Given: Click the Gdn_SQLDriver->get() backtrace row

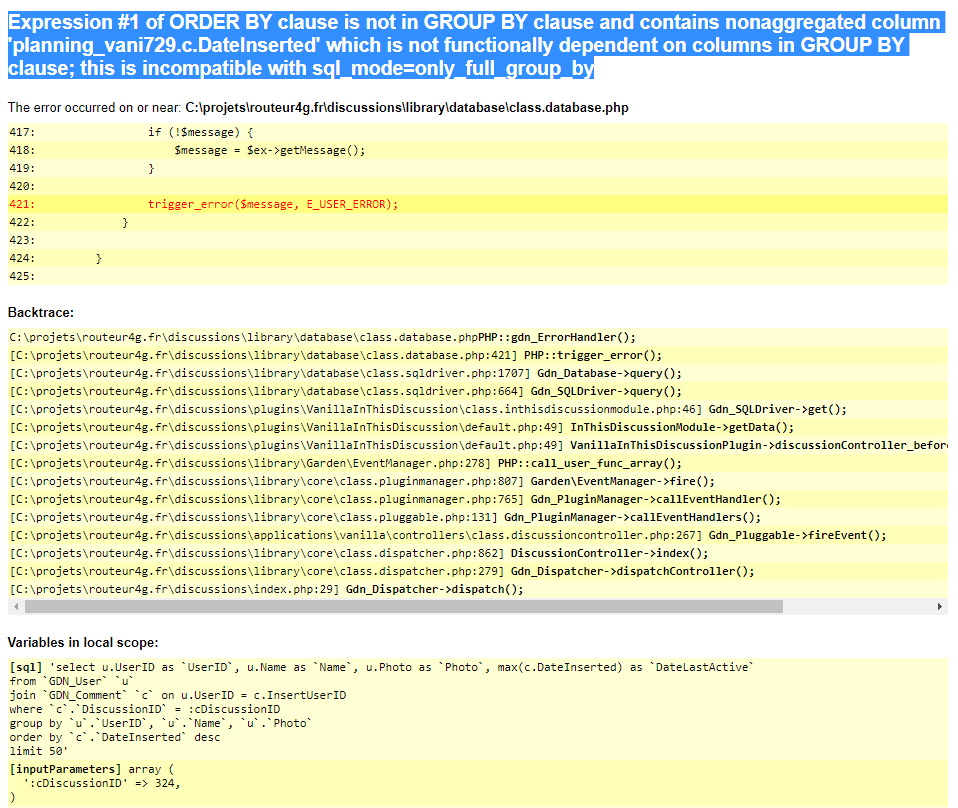Looking at the screenshot, I should [478, 410].
